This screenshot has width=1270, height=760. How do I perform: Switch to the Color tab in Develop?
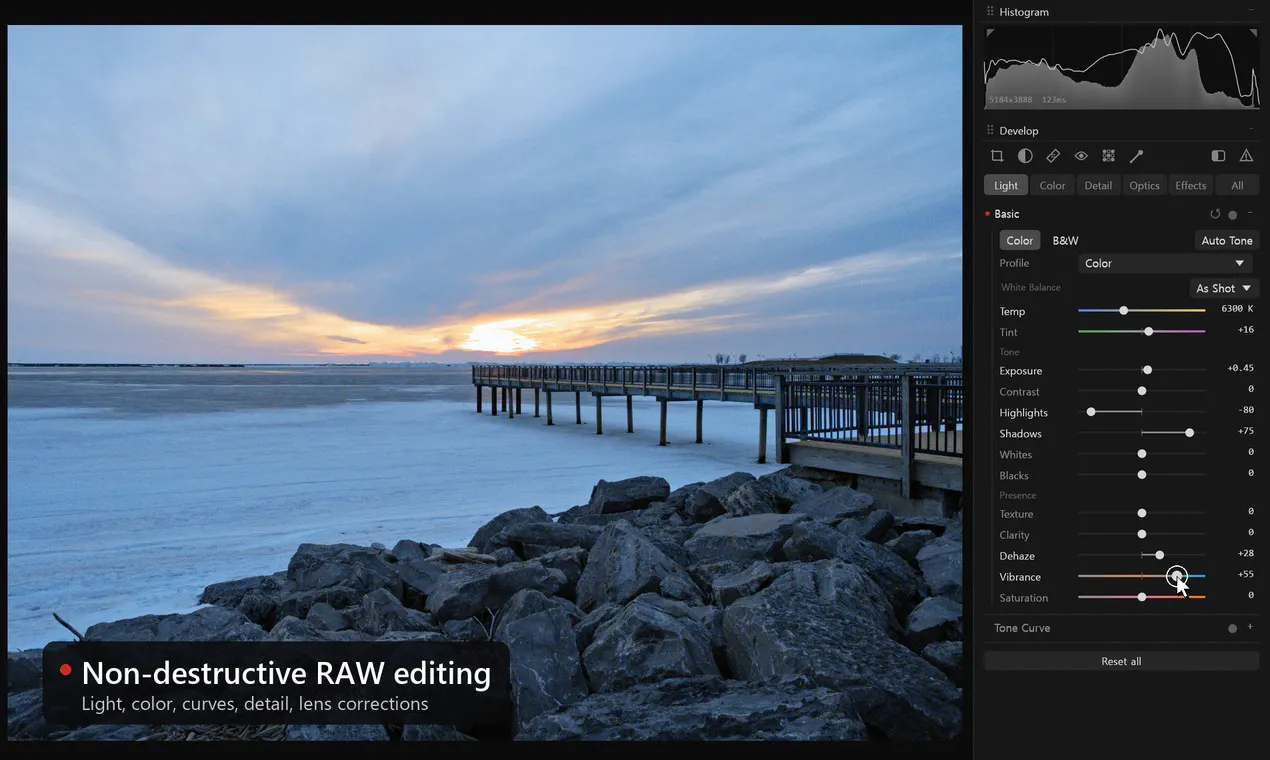pos(1052,185)
